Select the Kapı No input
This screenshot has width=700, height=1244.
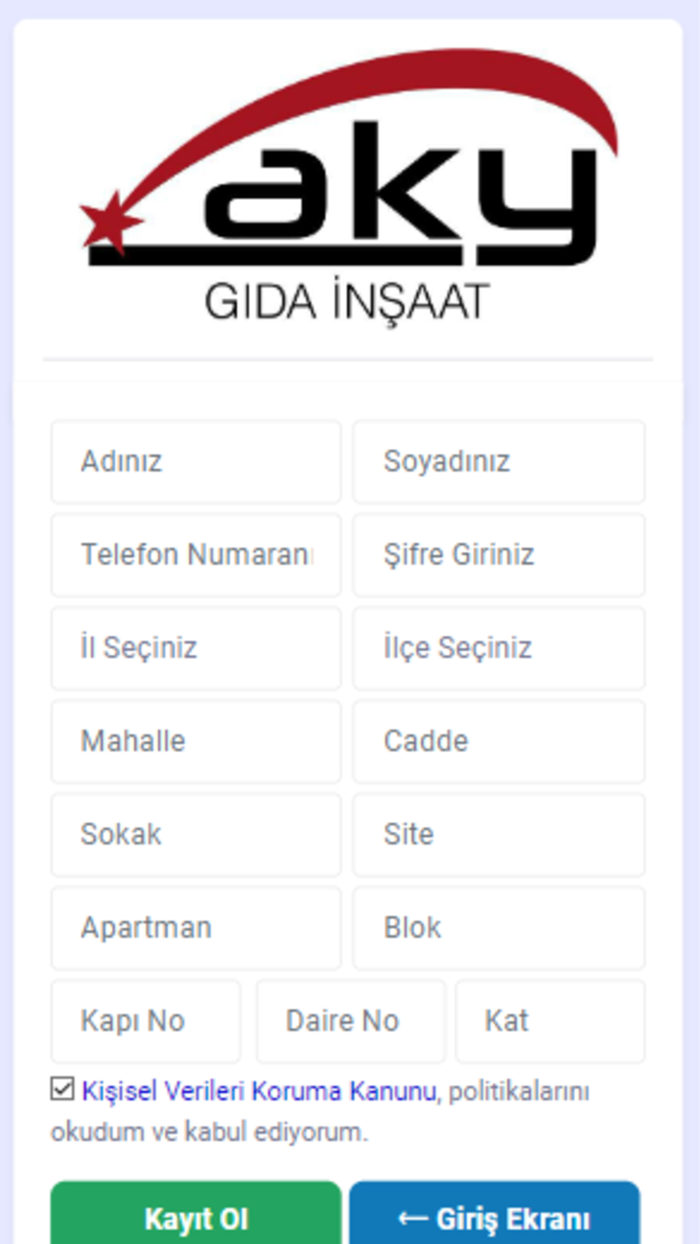pos(145,1020)
